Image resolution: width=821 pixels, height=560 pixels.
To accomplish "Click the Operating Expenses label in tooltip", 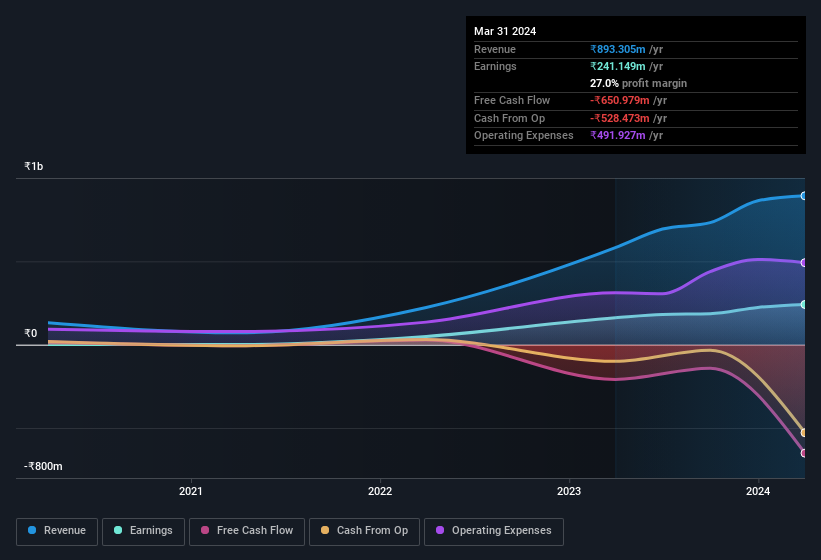I will [x=524, y=136].
